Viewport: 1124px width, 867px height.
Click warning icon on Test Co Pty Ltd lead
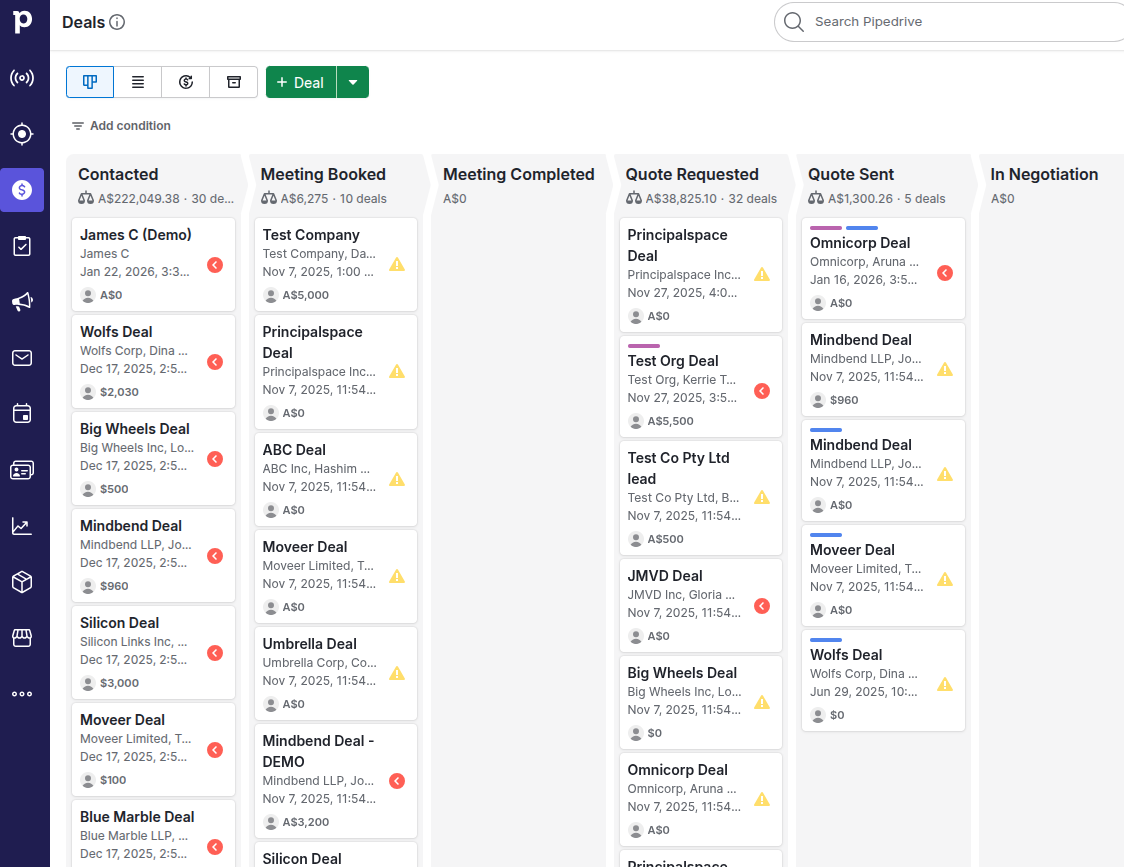762,497
